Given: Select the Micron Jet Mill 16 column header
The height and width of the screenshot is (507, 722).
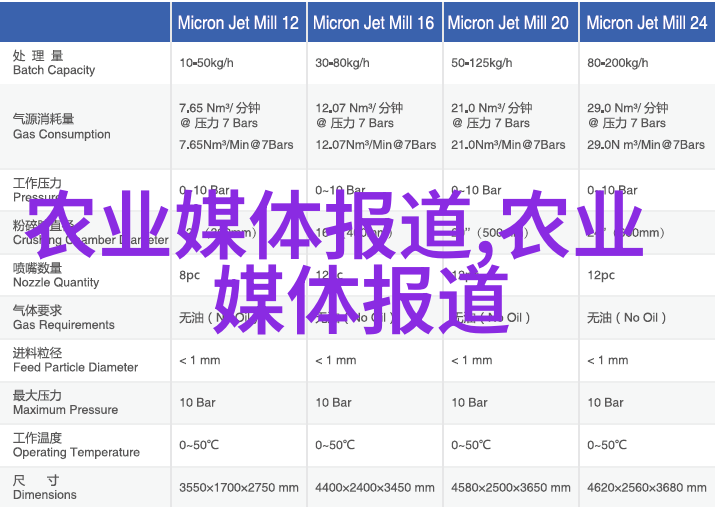Looking at the screenshot, I should coord(373,23).
